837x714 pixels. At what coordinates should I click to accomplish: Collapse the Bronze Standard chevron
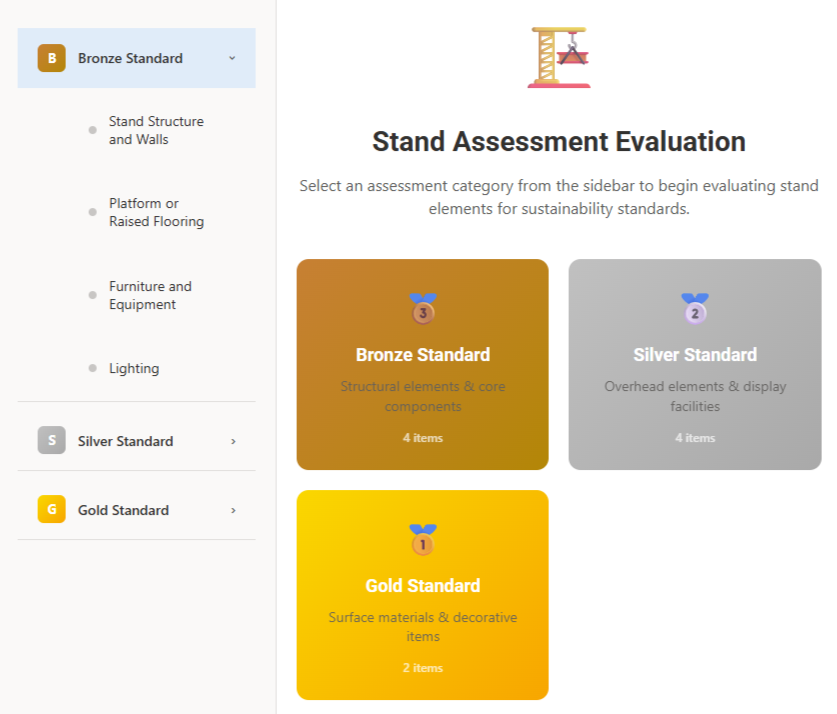[232, 58]
